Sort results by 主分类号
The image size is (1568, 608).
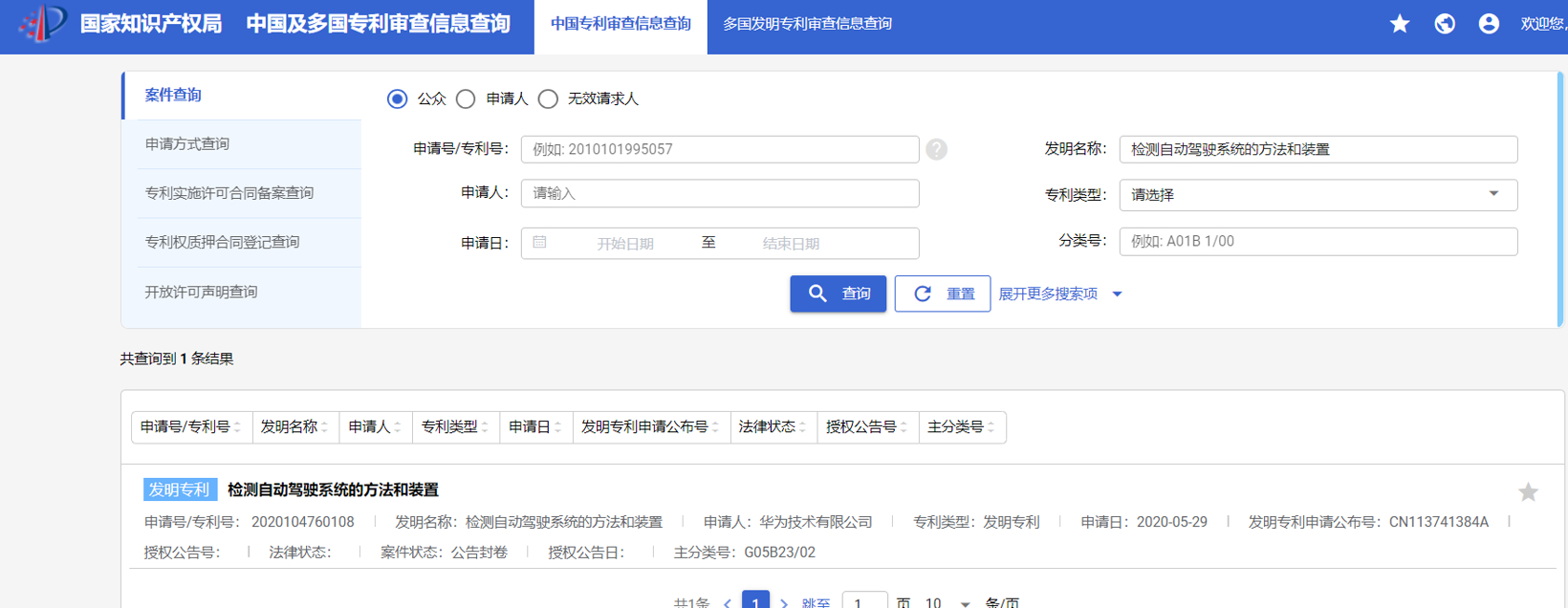962,427
